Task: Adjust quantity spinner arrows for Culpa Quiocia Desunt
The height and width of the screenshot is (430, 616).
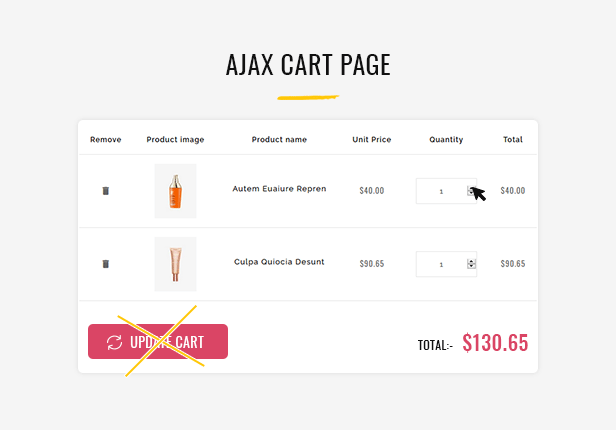Action: coord(471,264)
